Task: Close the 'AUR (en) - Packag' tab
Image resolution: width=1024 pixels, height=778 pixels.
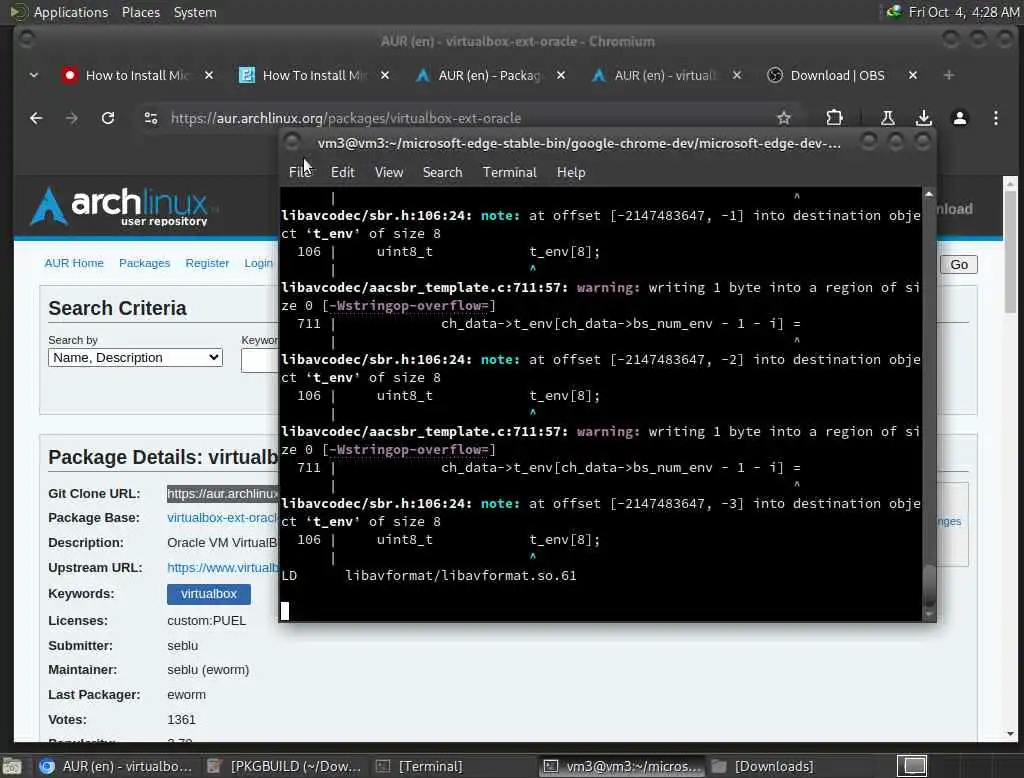Action: (561, 75)
